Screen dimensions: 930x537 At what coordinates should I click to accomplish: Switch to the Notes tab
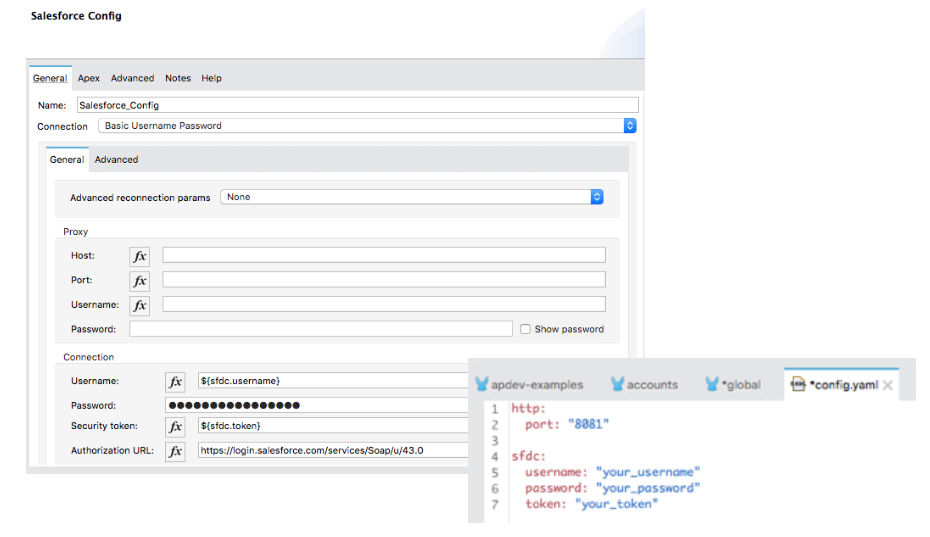click(178, 78)
